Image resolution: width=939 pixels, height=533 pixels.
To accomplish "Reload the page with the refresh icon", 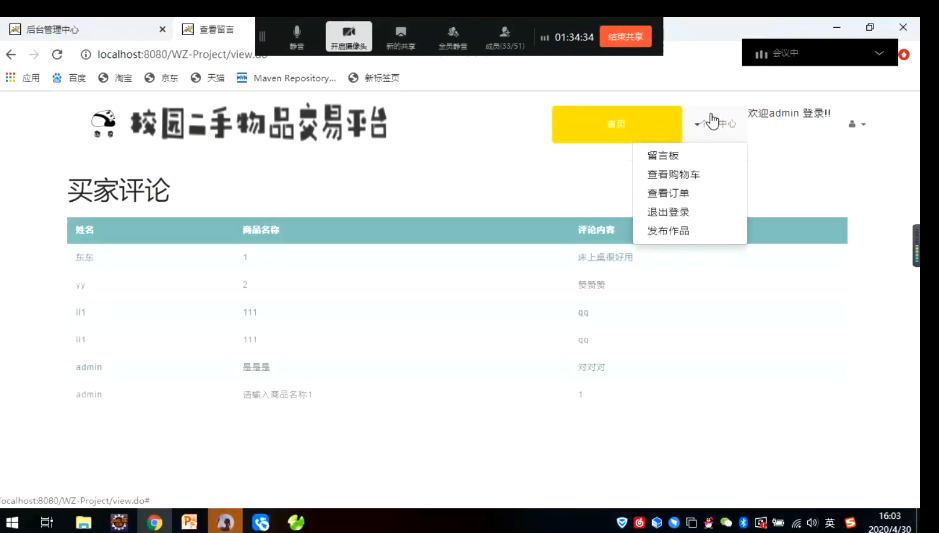I will 57,54.
